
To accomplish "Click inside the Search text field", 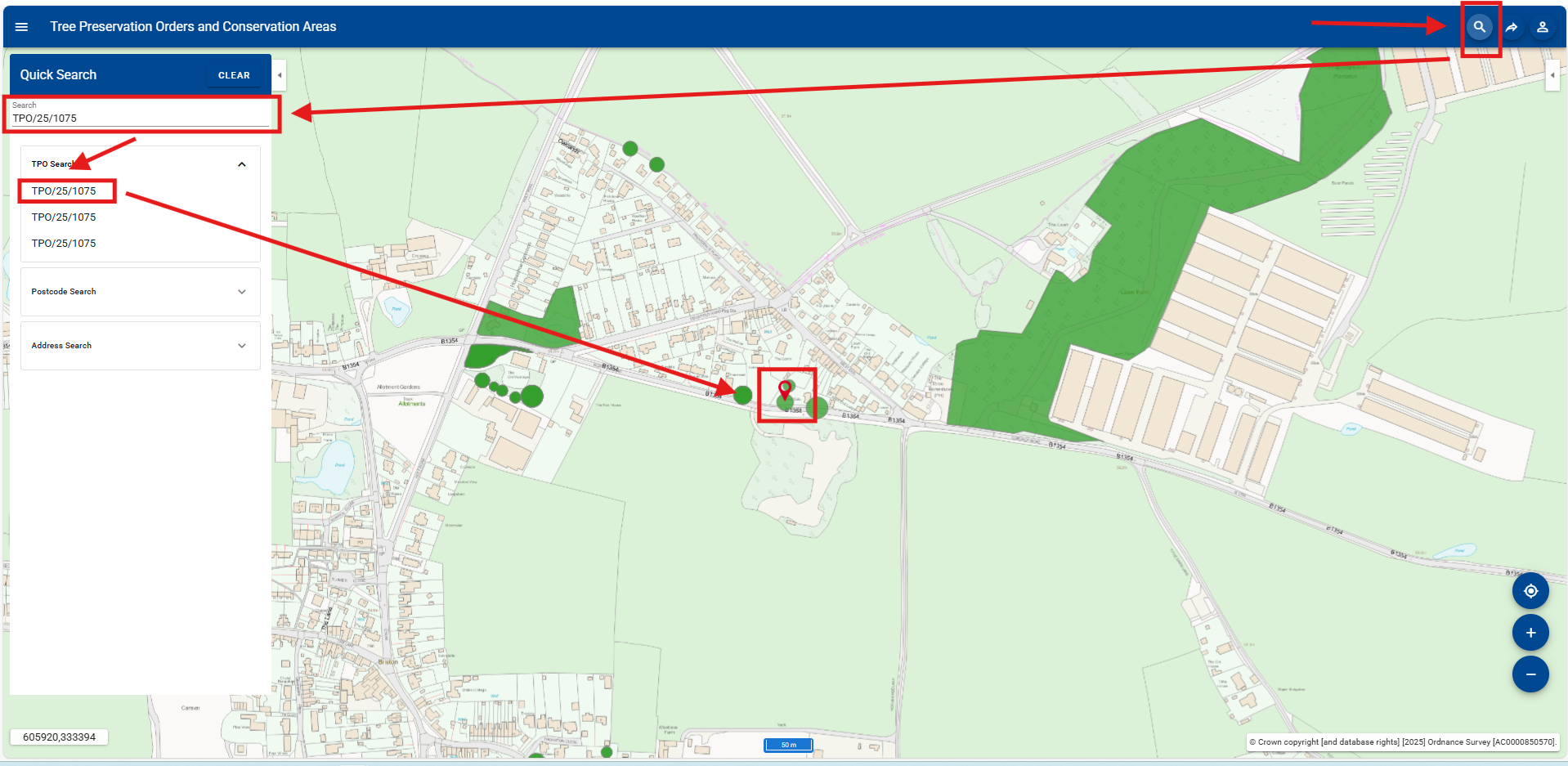I will click(x=139, y=118).
